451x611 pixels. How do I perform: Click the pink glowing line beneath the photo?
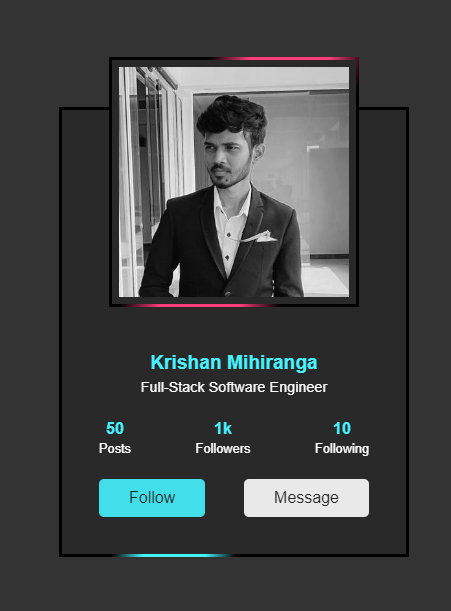point(199,306)
